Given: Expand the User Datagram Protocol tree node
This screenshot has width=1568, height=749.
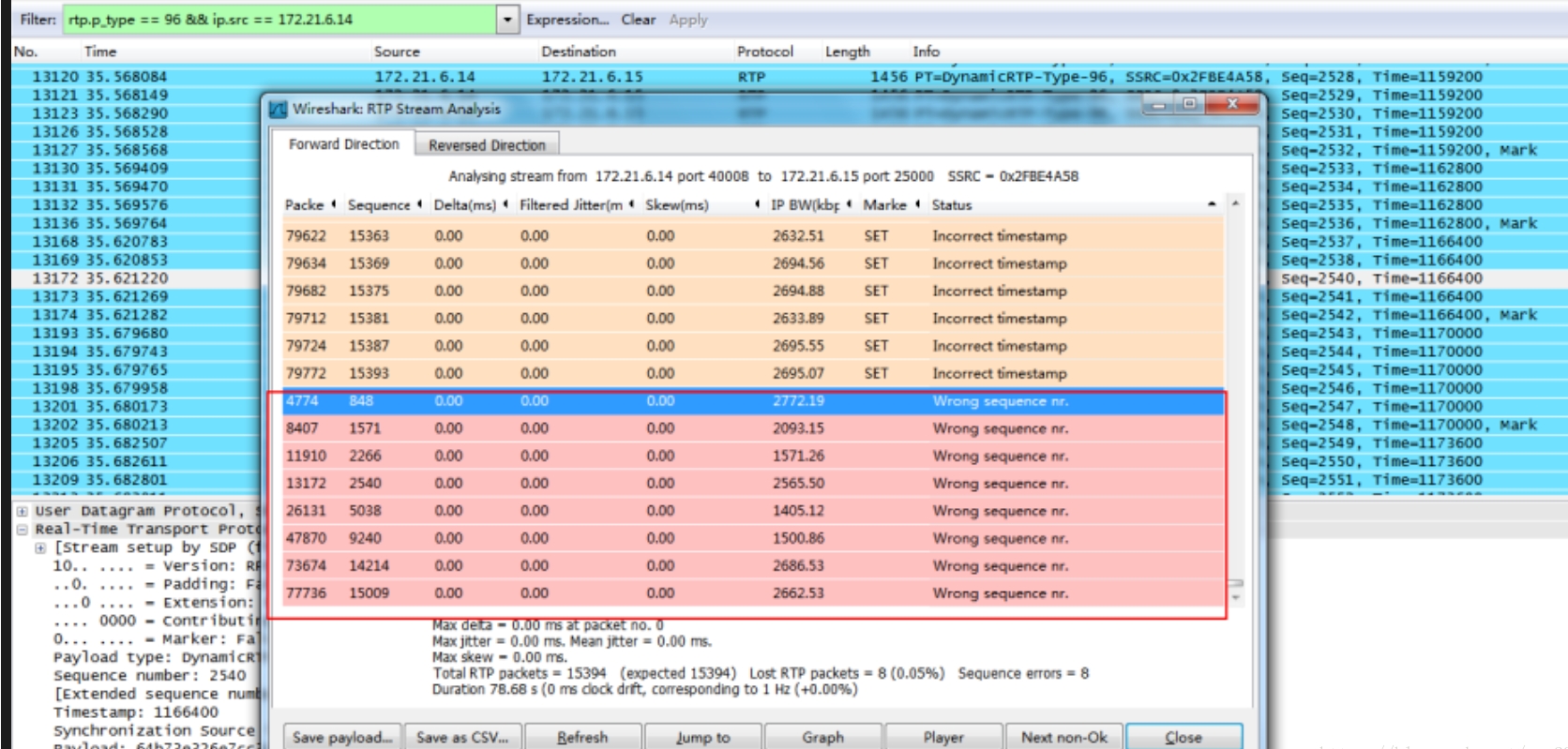Looking at the screenshot, I should point(22,512).
